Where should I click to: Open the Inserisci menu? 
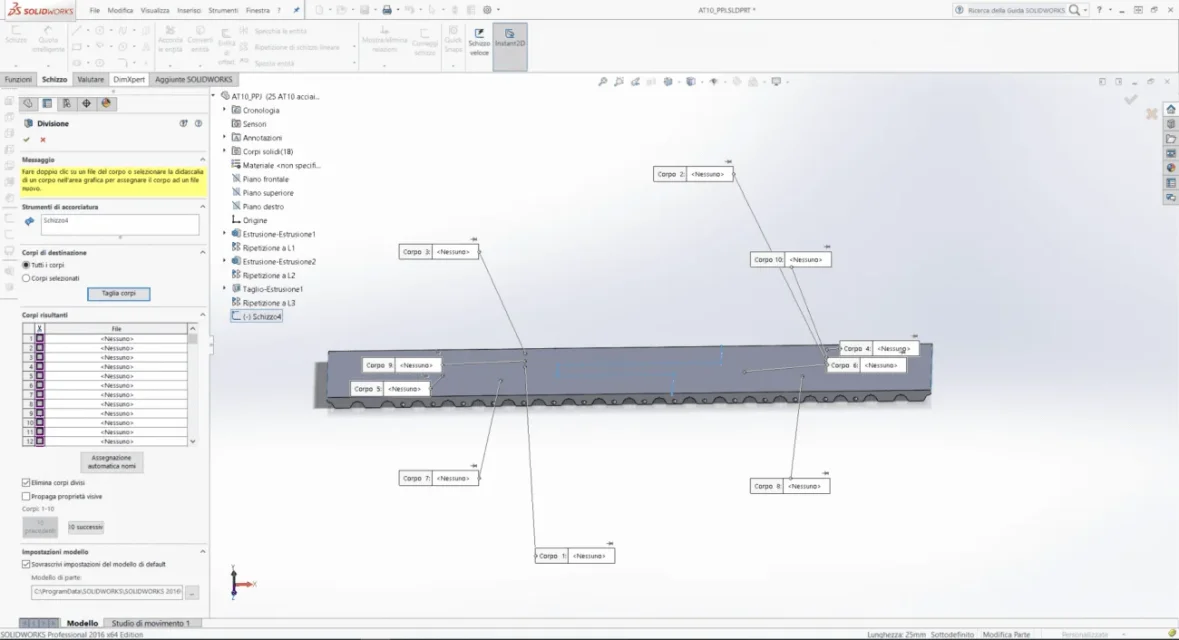[189, 11]
